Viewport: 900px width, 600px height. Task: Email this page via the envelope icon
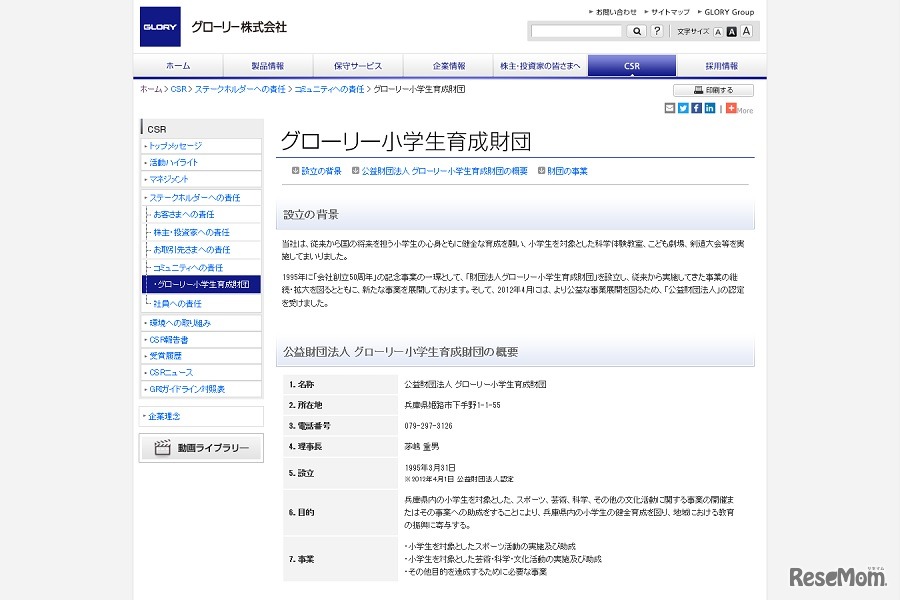point(669,108)
